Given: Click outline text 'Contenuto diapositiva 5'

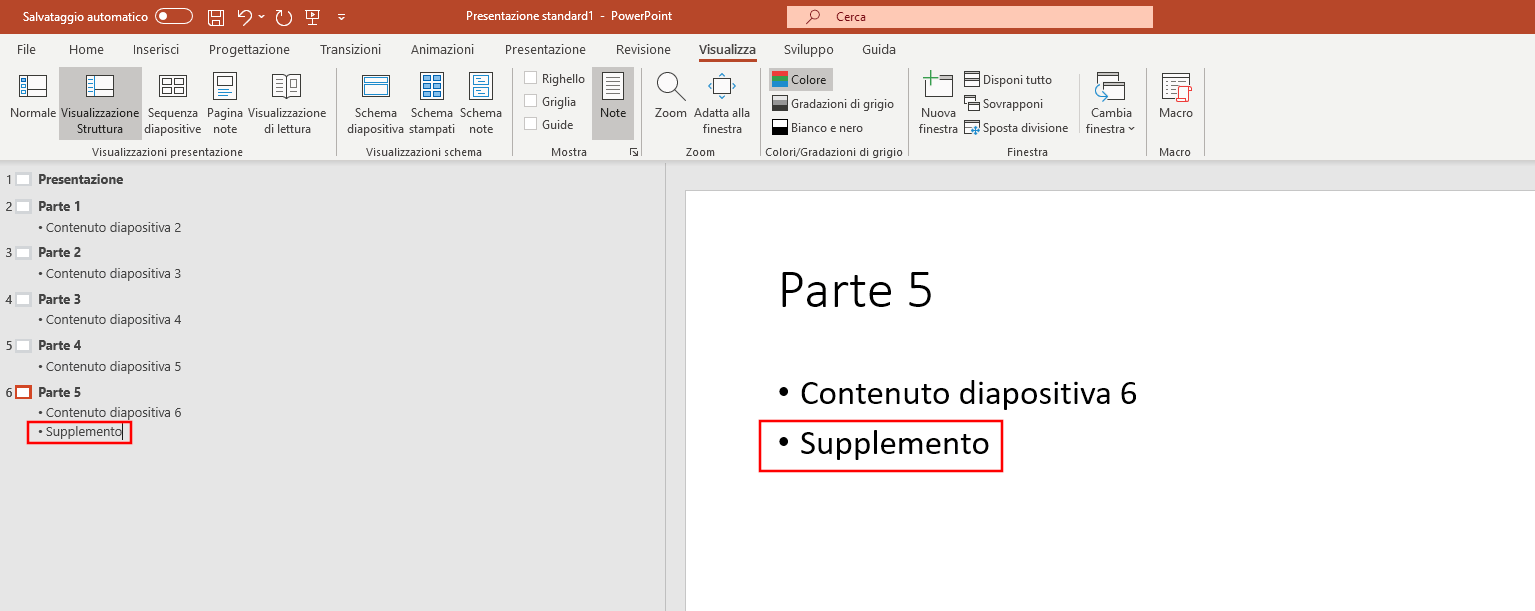Looking at the screenshot, I should click(113, 366).
